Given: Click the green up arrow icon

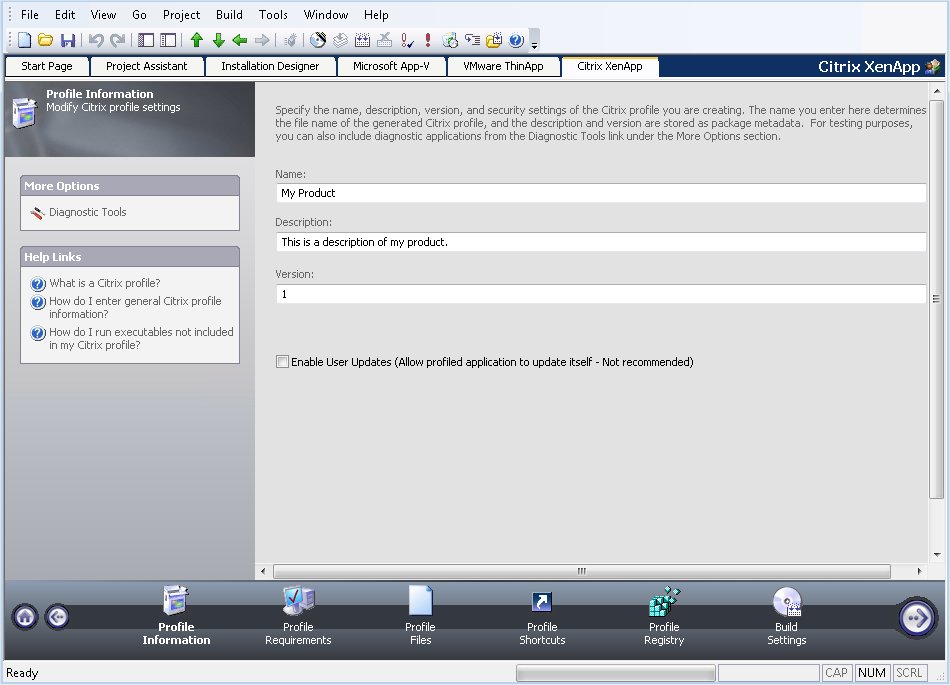Looking at the screenshot, I should point(196,41).
